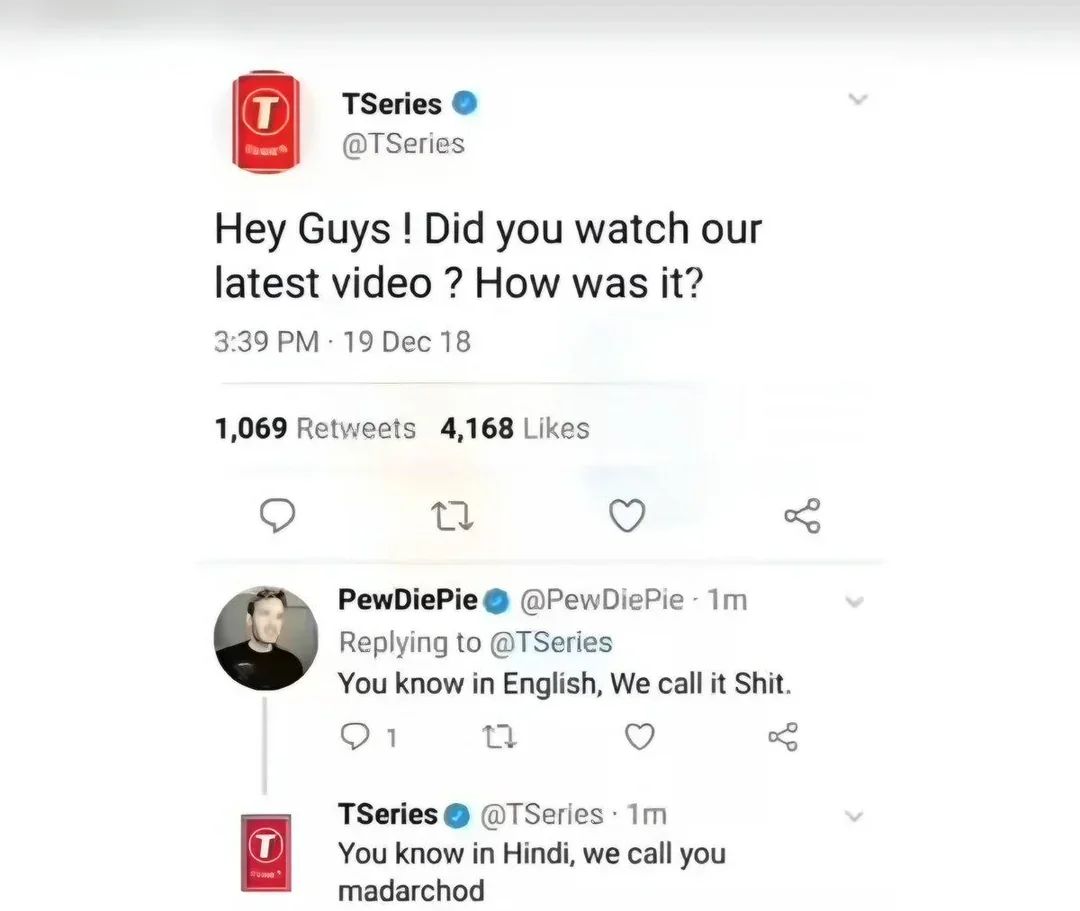View the 1,069 Retweets list
Screen dimensions: 1080x911
coord(315,428)
